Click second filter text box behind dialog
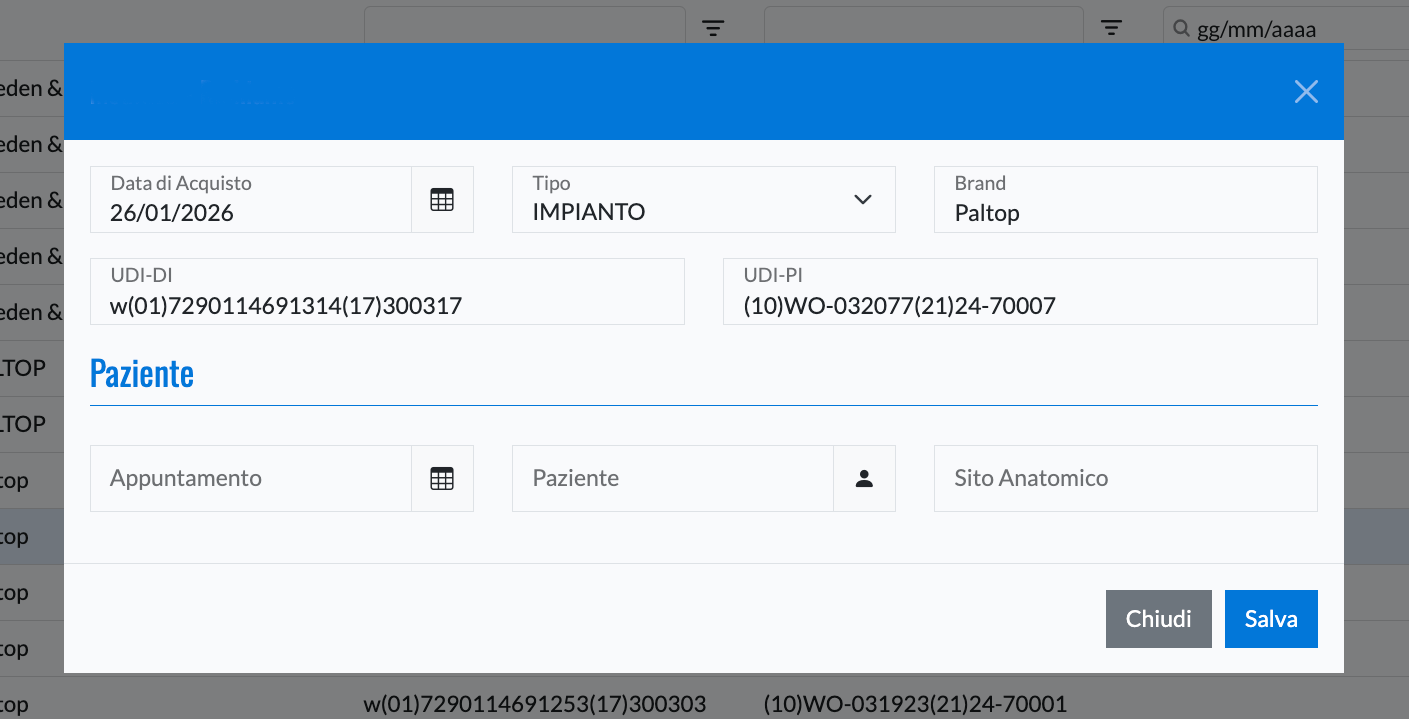Screen dimensions: 1409x719 (923, 26)
